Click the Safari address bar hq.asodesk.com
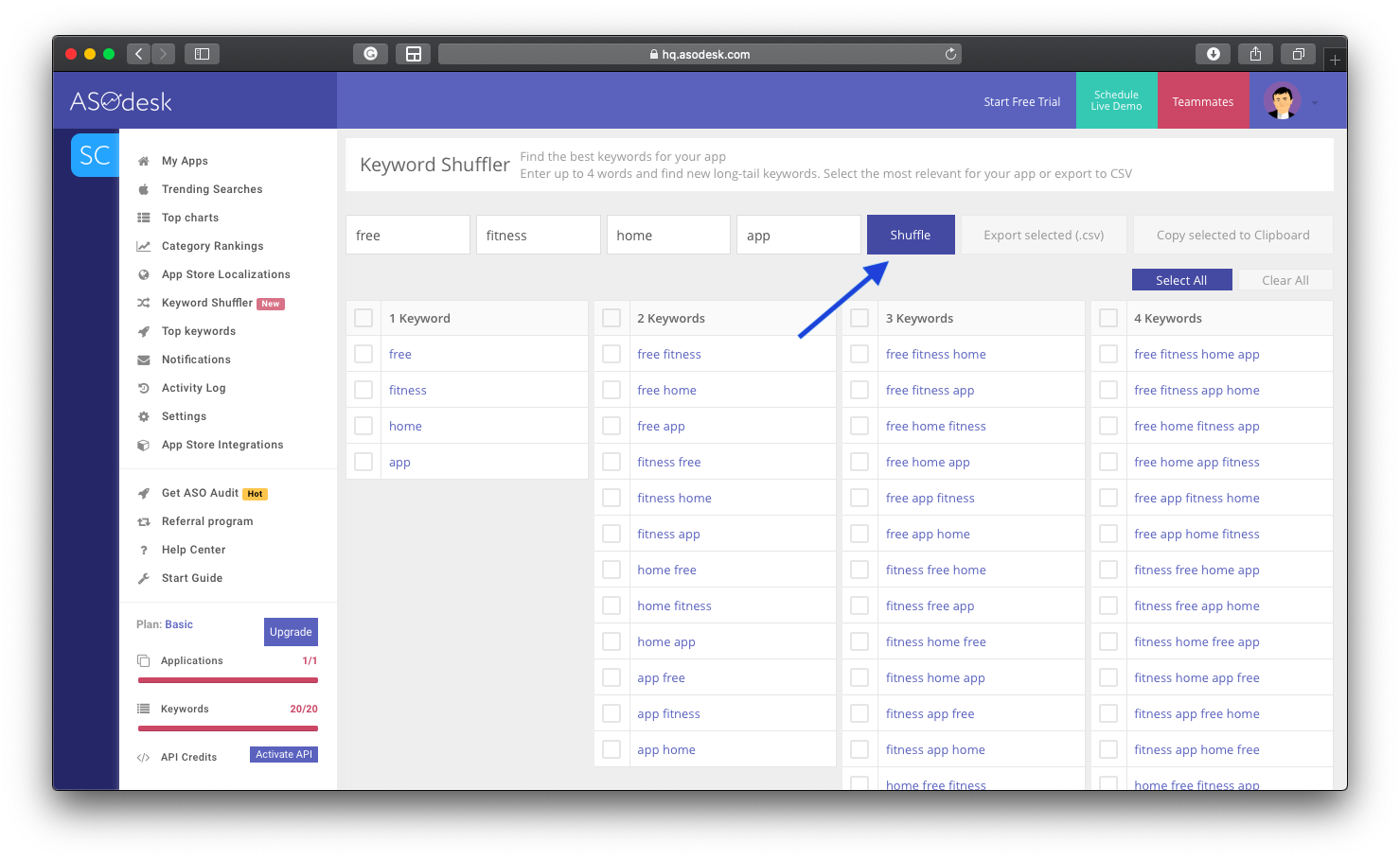 coord(700,54)
